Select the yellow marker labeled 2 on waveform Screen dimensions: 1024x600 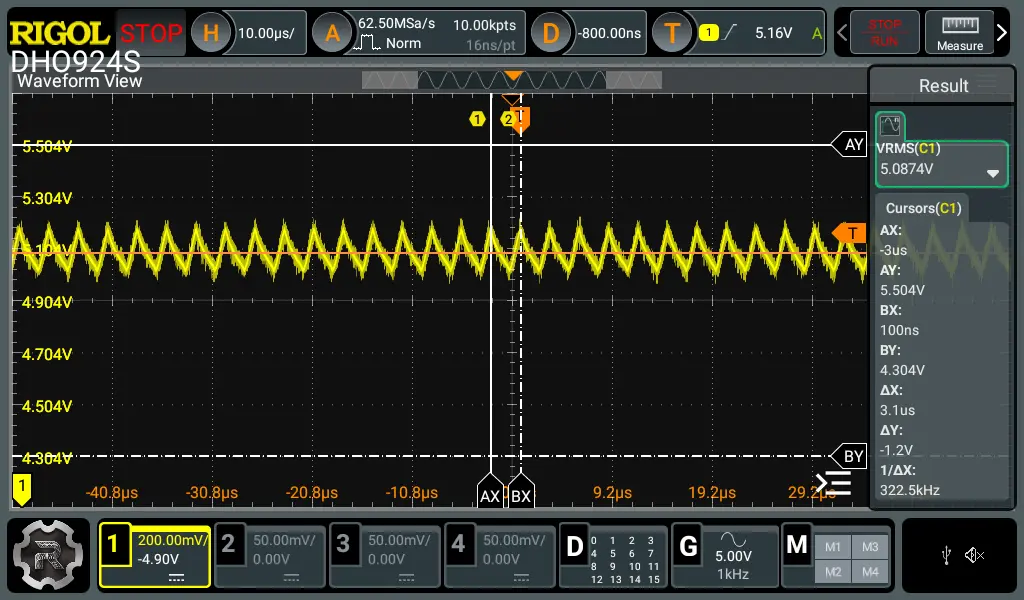coord(507,119)
